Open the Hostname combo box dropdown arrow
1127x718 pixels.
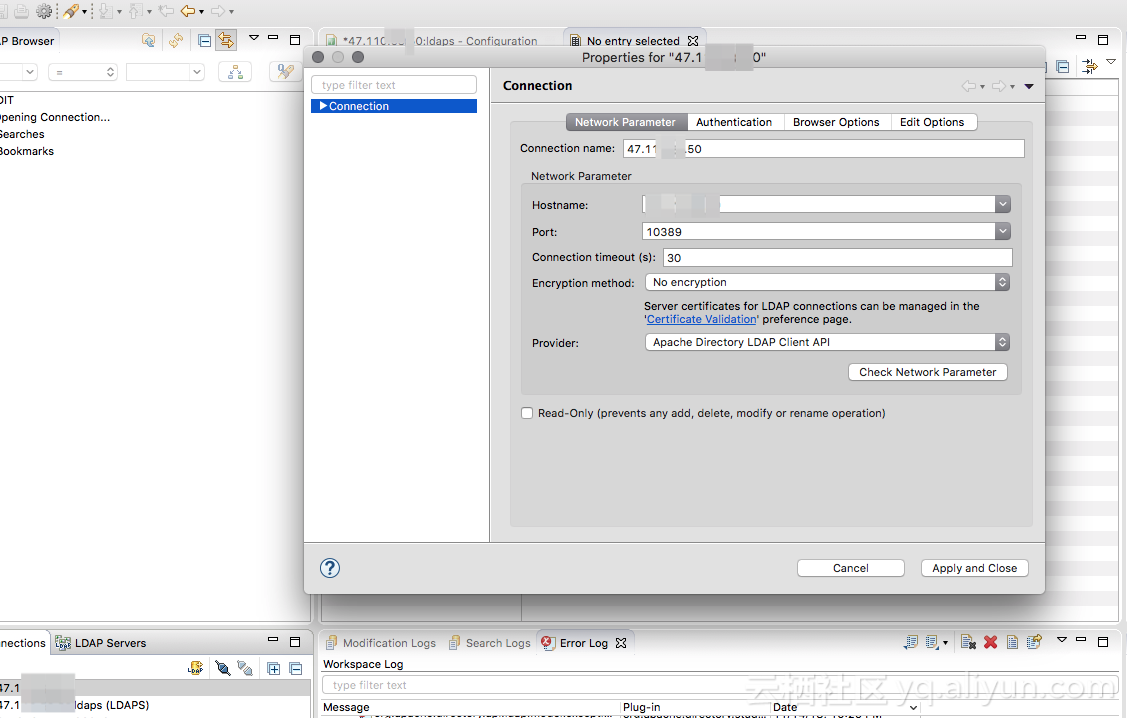pyautogui.click(x=1003, y=205)
